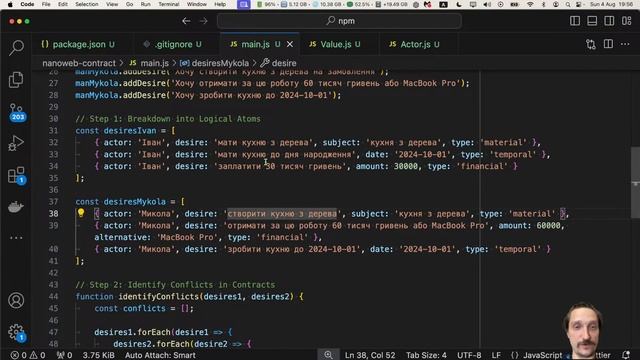
Task: Open the Accounts menu
Action: tap(16, 300)
